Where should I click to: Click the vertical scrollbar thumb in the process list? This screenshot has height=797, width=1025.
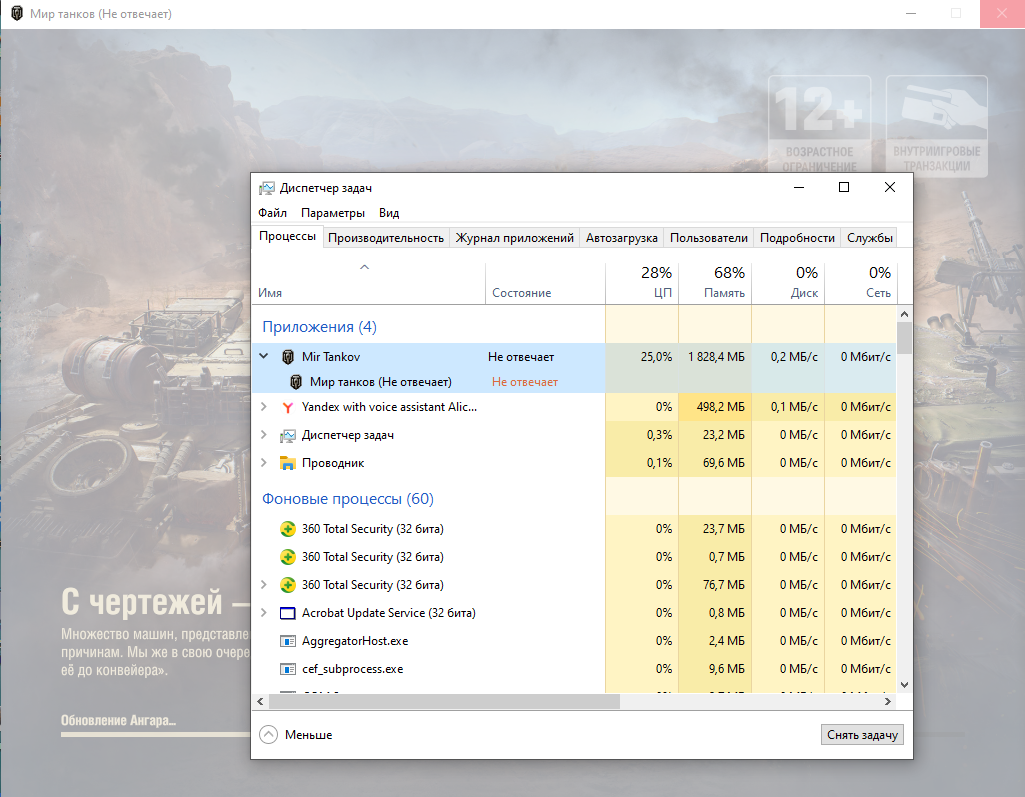coord(905,338)
